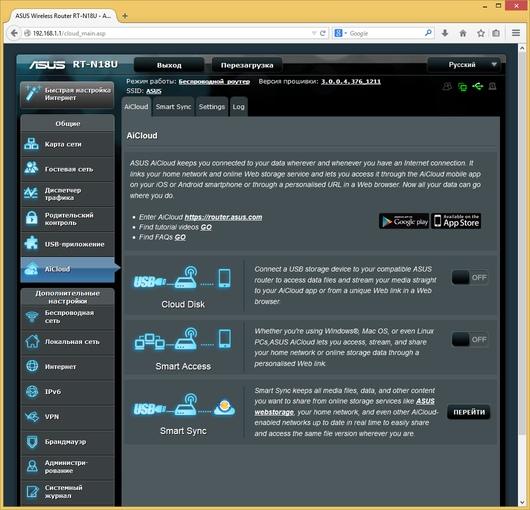
Task: Click the Перезагрузка reboot button
Action: coord(247,65)
